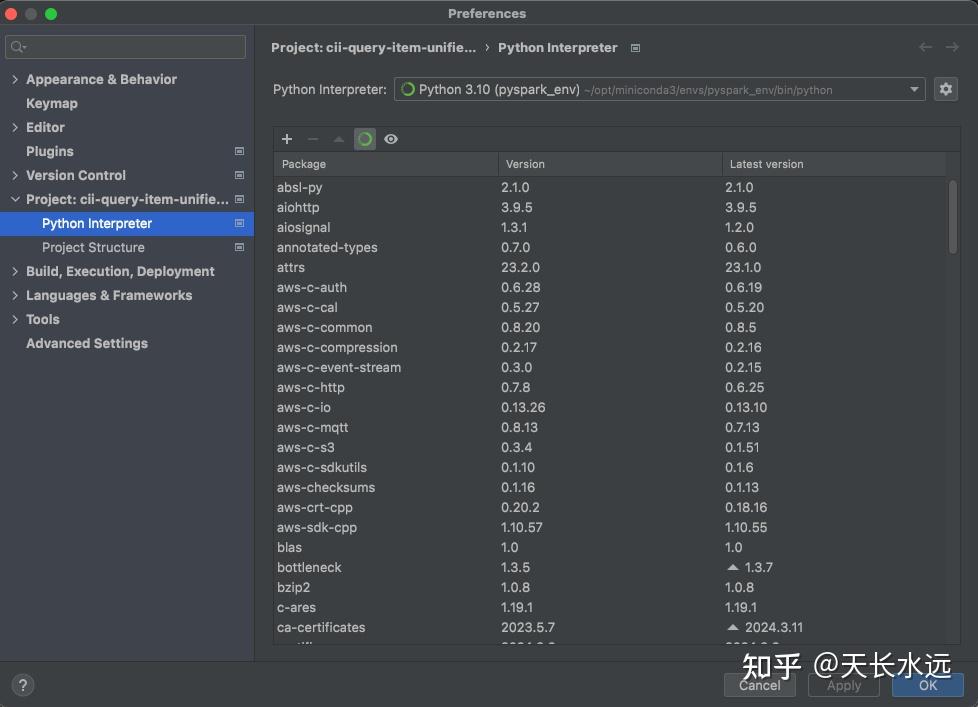Select the aws-c-http package row
The height and width of the screenshot is (707, 978).
400,387
